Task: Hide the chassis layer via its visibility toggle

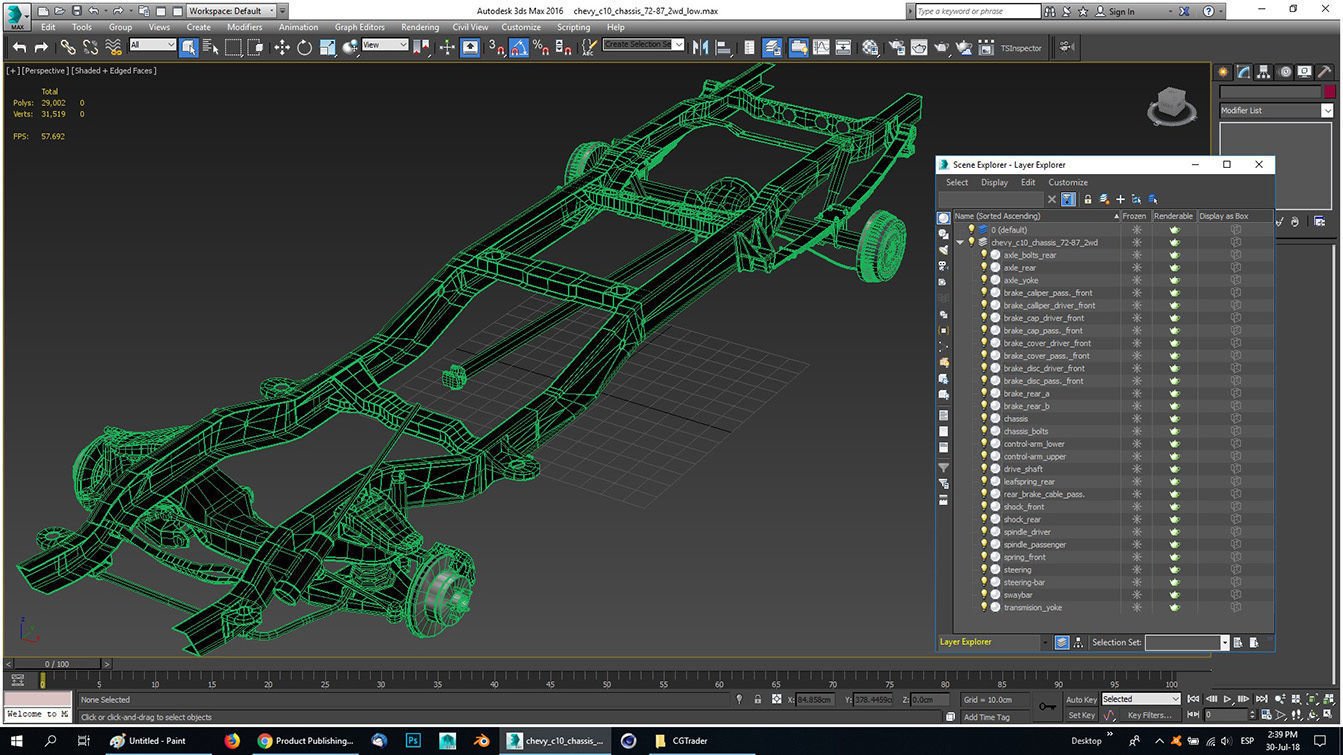Action: [x=984, y=418]
